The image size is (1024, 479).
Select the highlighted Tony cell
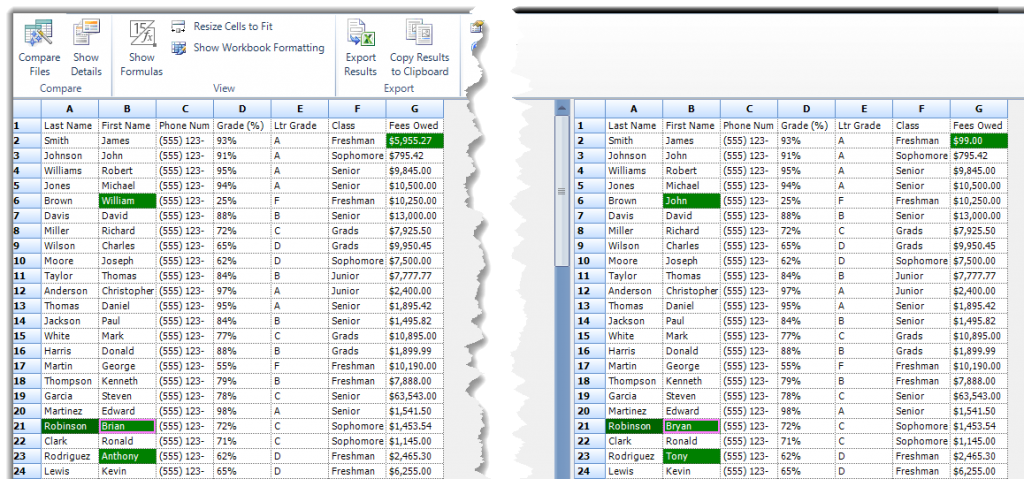coord(691,456)
